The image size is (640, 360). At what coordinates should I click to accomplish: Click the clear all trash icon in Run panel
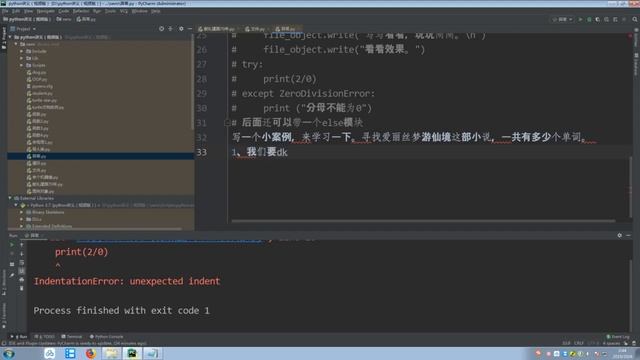point(22,288)
